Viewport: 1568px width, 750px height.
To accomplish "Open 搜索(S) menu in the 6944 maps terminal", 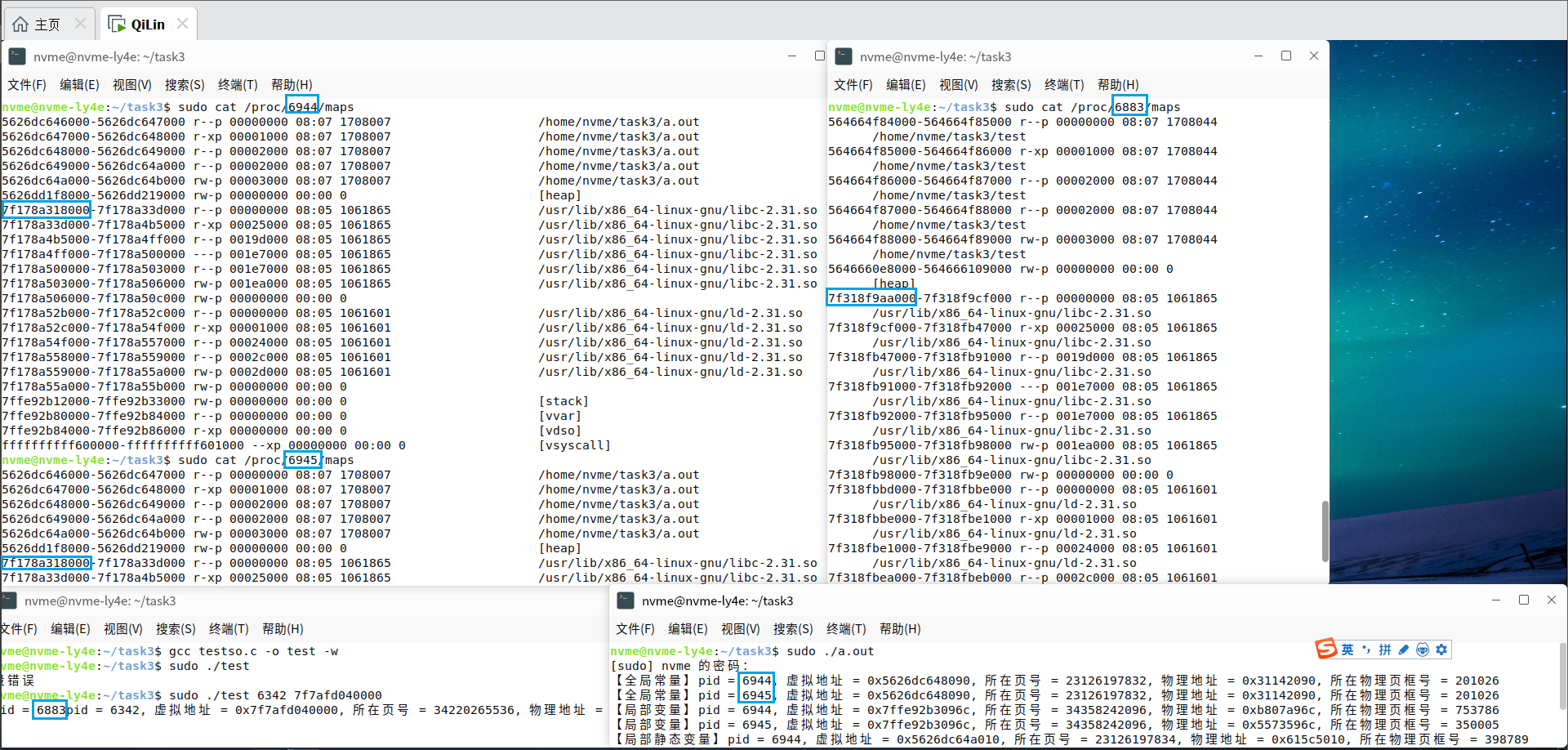I will pyautogui.click(x=185, y=85).
